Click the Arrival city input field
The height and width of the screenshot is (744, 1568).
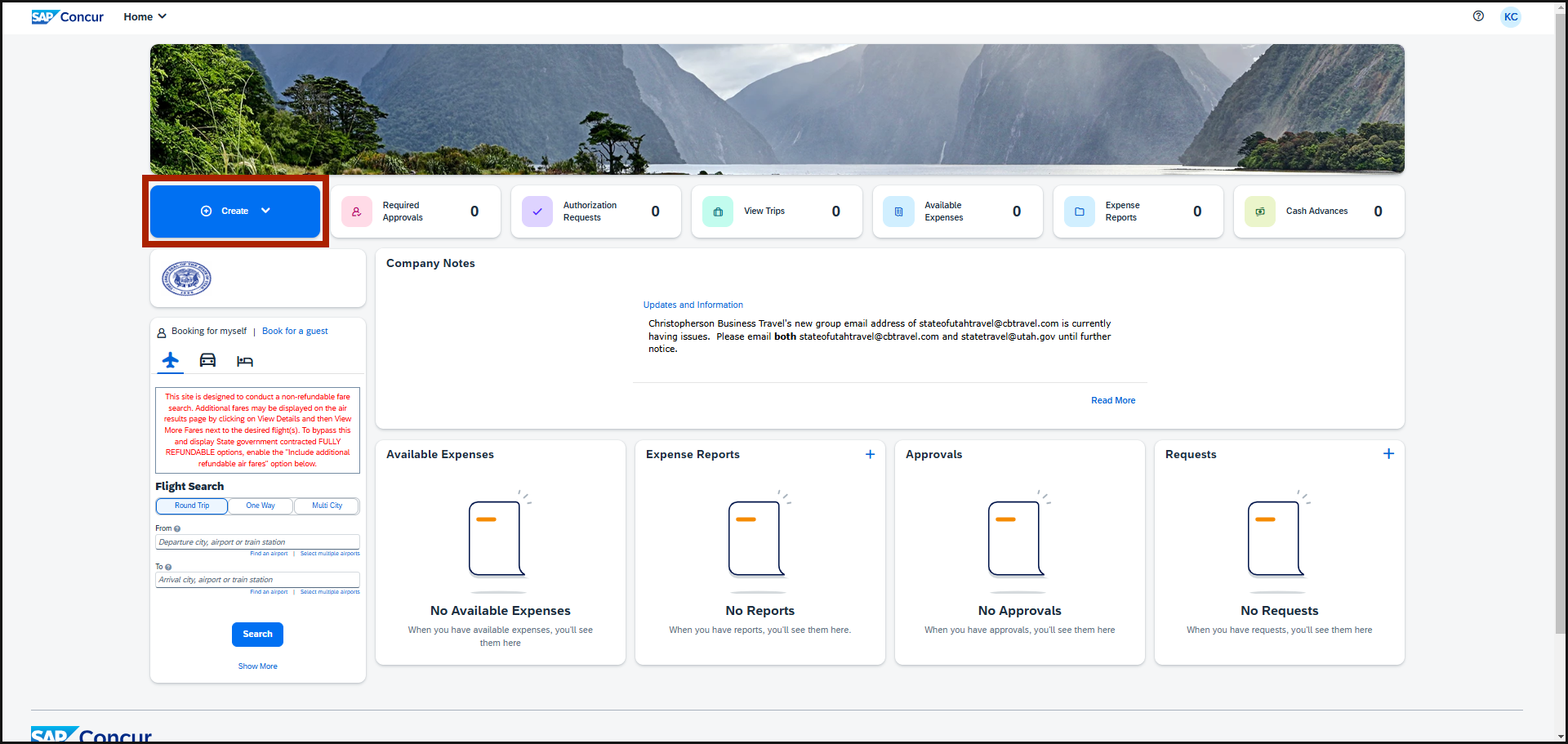point(257,580)
